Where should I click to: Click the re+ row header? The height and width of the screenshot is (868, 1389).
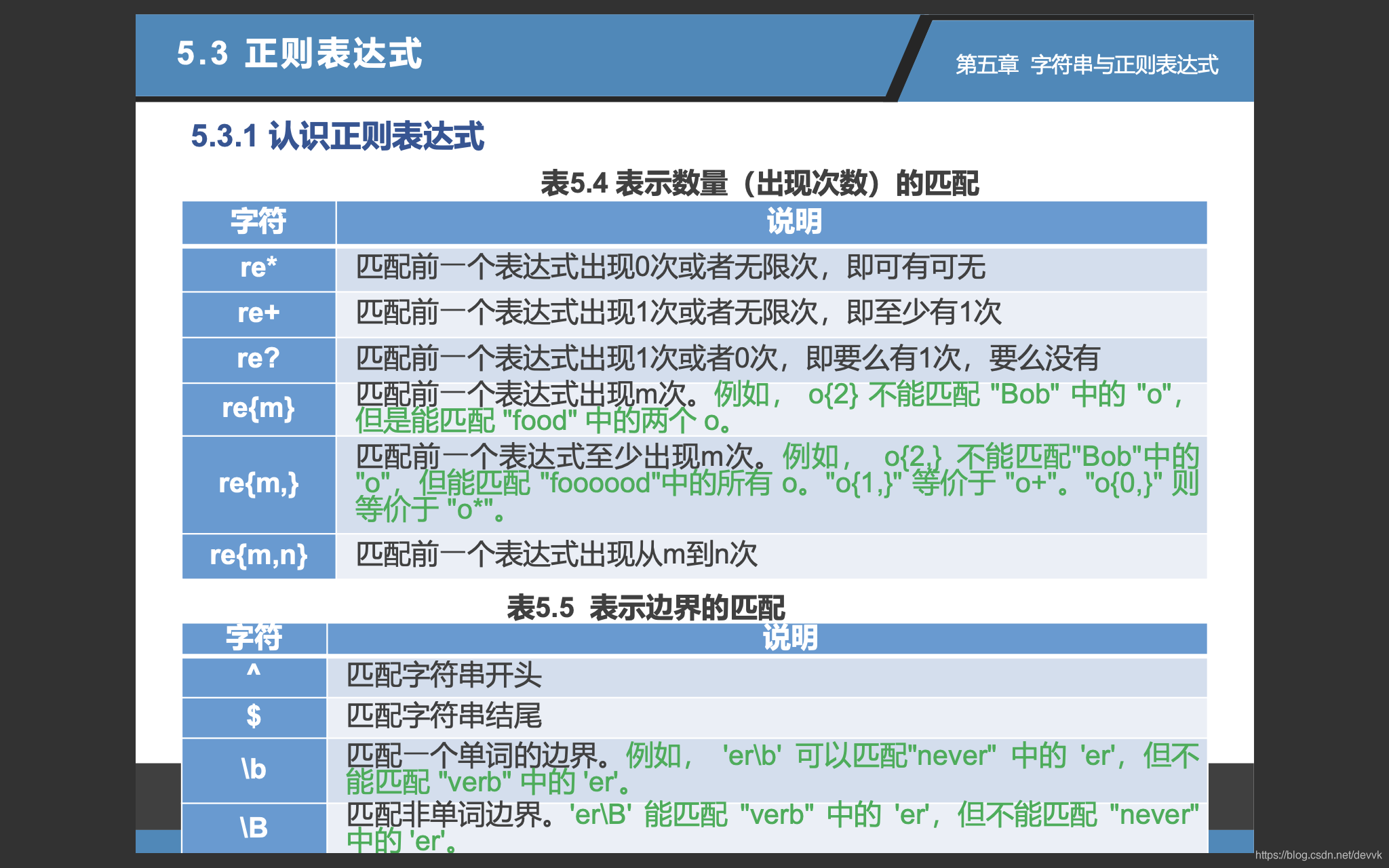[258, 314]
